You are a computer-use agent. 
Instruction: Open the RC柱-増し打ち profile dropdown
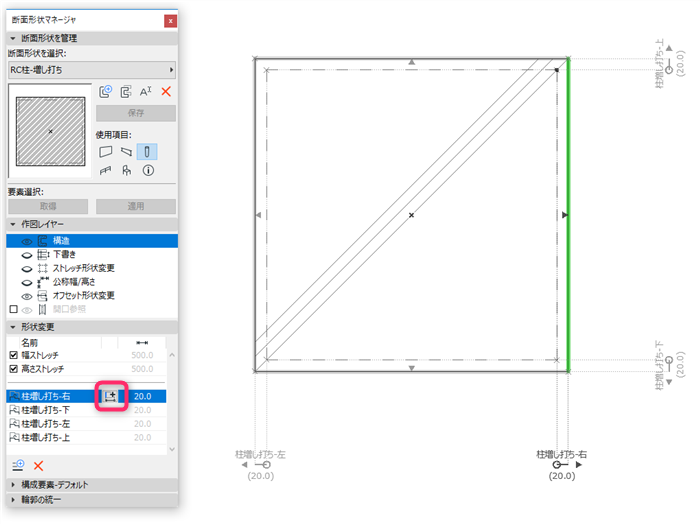coord(92,70)
